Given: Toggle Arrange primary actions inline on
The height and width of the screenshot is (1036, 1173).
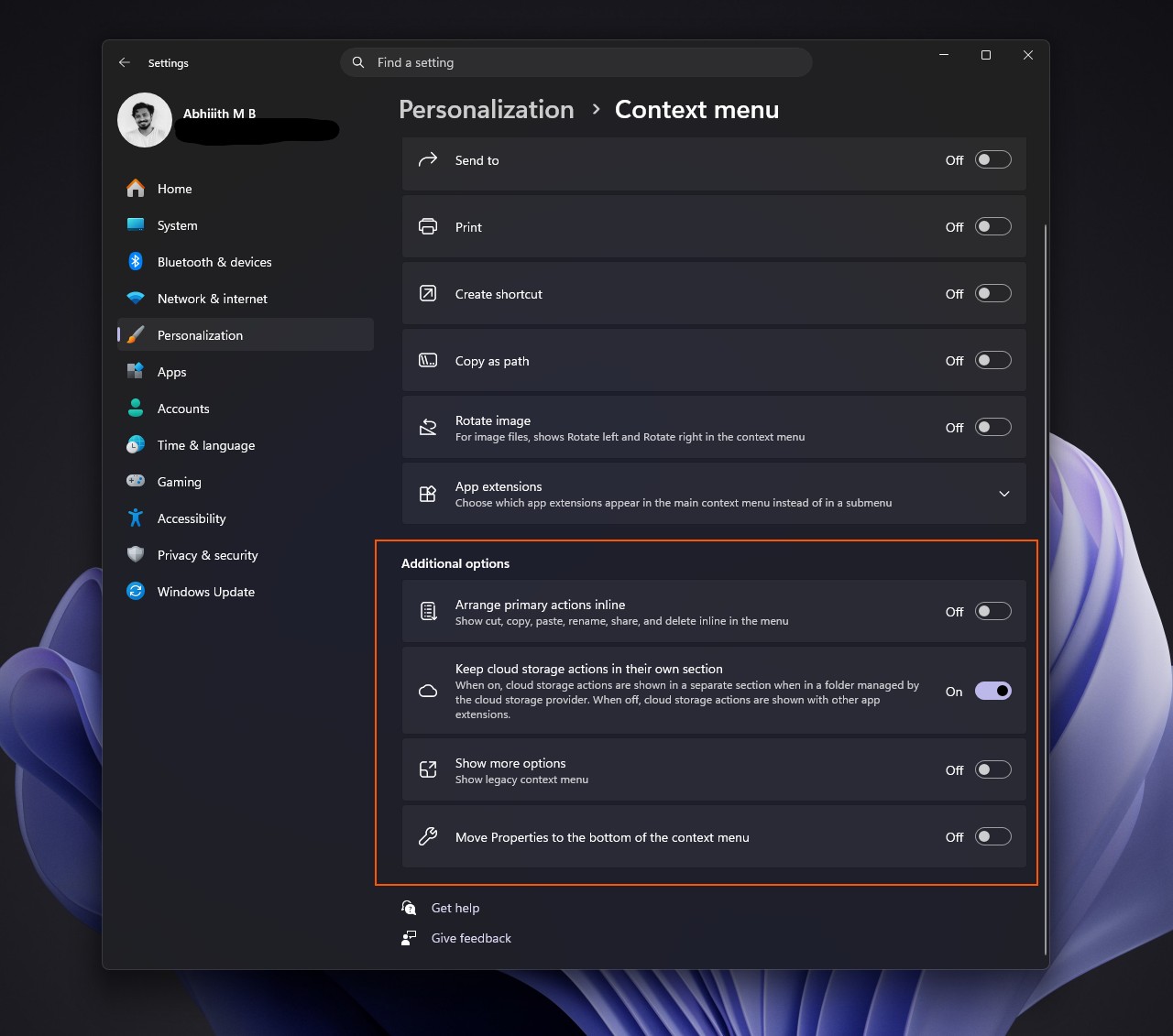Looking at the screenshot, I should (993, 611).
